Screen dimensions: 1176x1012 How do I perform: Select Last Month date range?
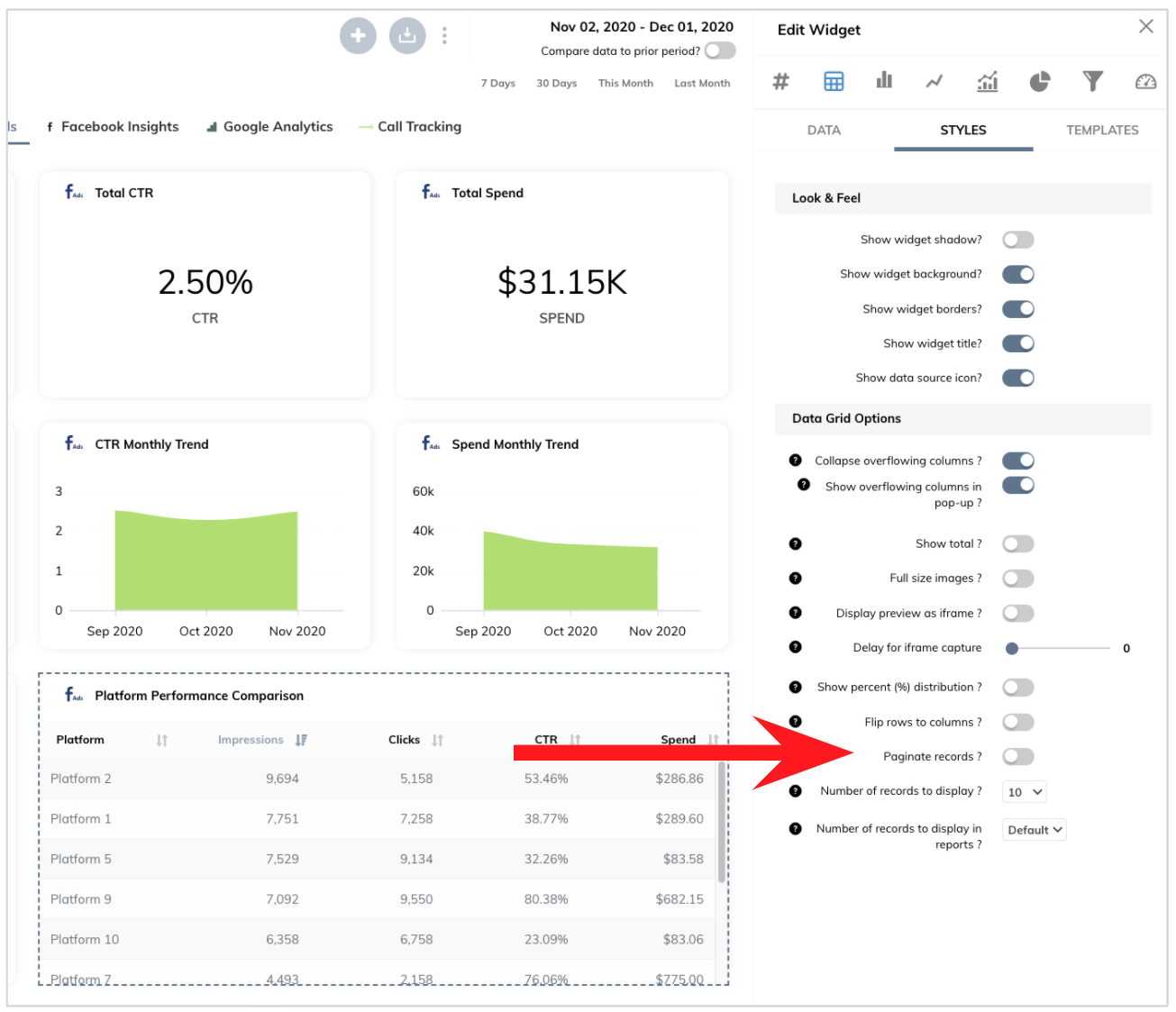[702, 83]
